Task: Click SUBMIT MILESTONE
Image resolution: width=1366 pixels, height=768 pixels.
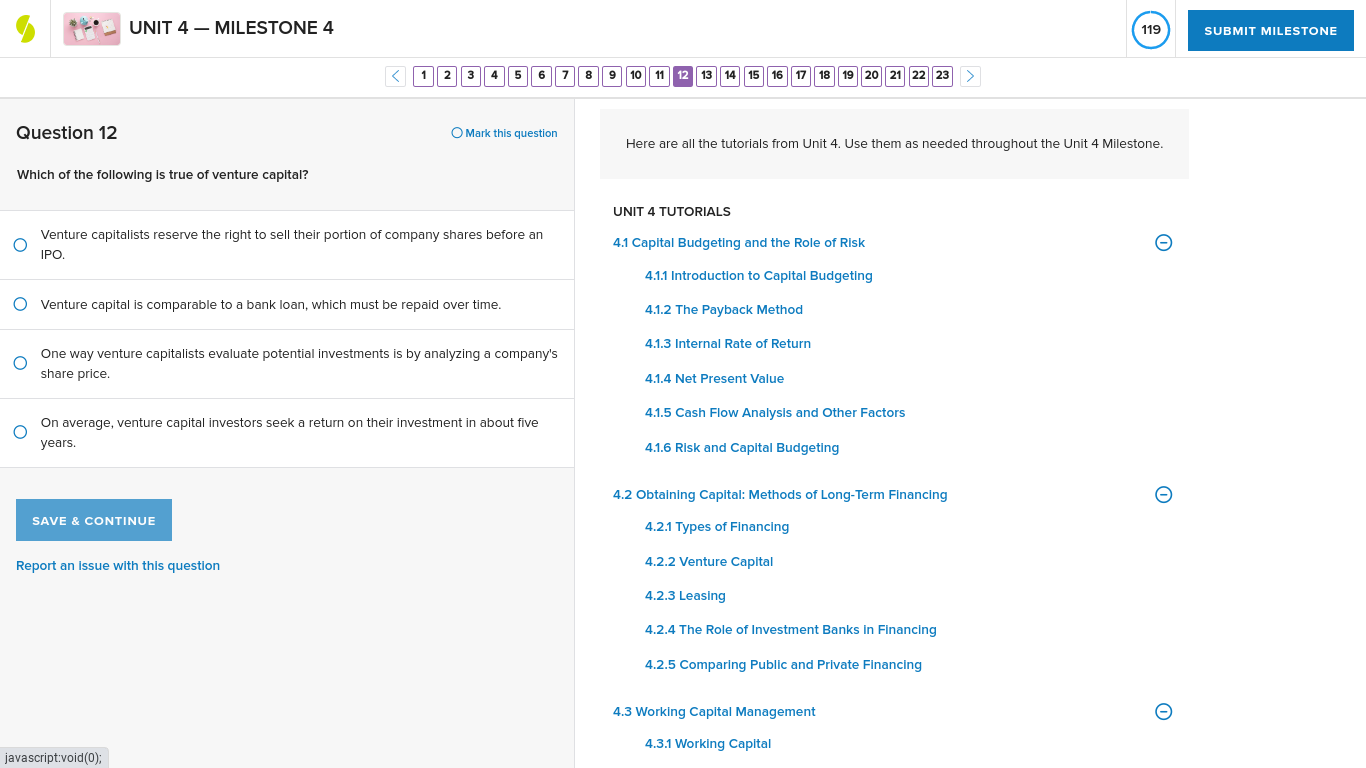Action: point(1270,30)
